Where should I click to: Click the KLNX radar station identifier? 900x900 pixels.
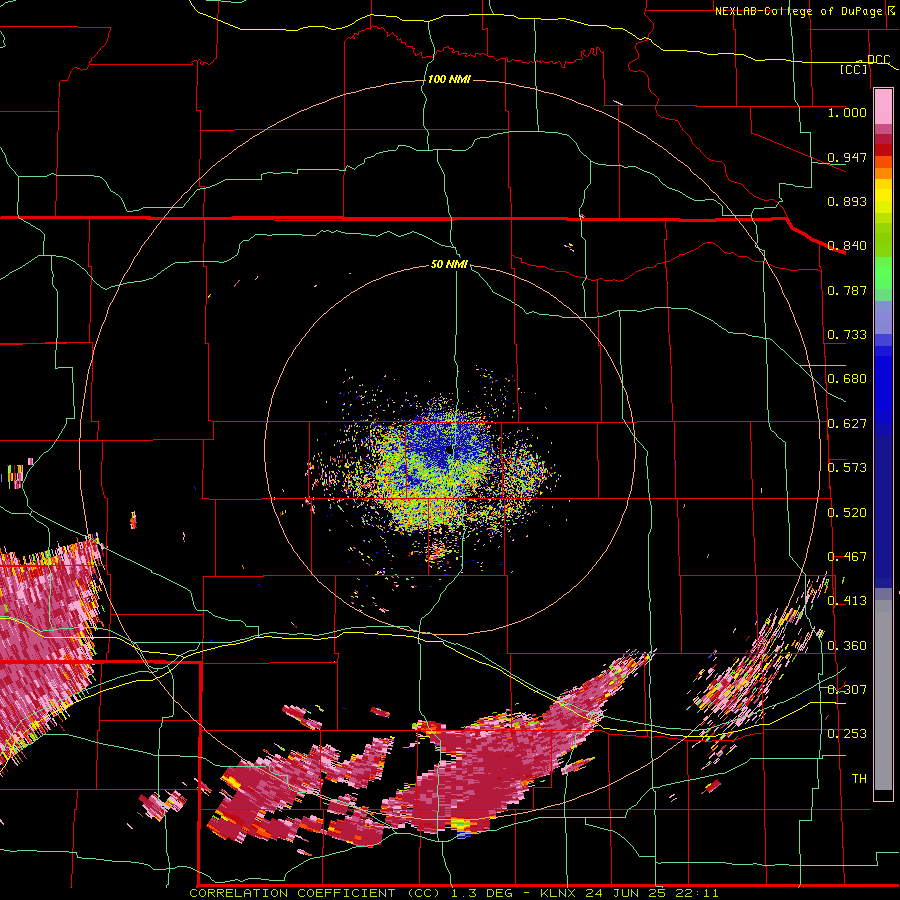[x=560, y=893]
